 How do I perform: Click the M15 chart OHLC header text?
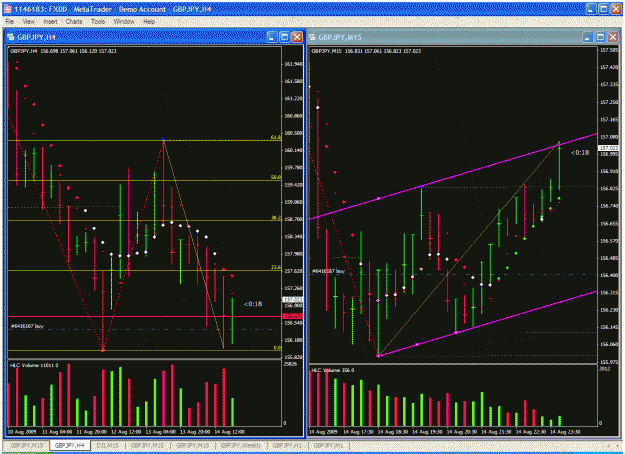pos(366,51)
